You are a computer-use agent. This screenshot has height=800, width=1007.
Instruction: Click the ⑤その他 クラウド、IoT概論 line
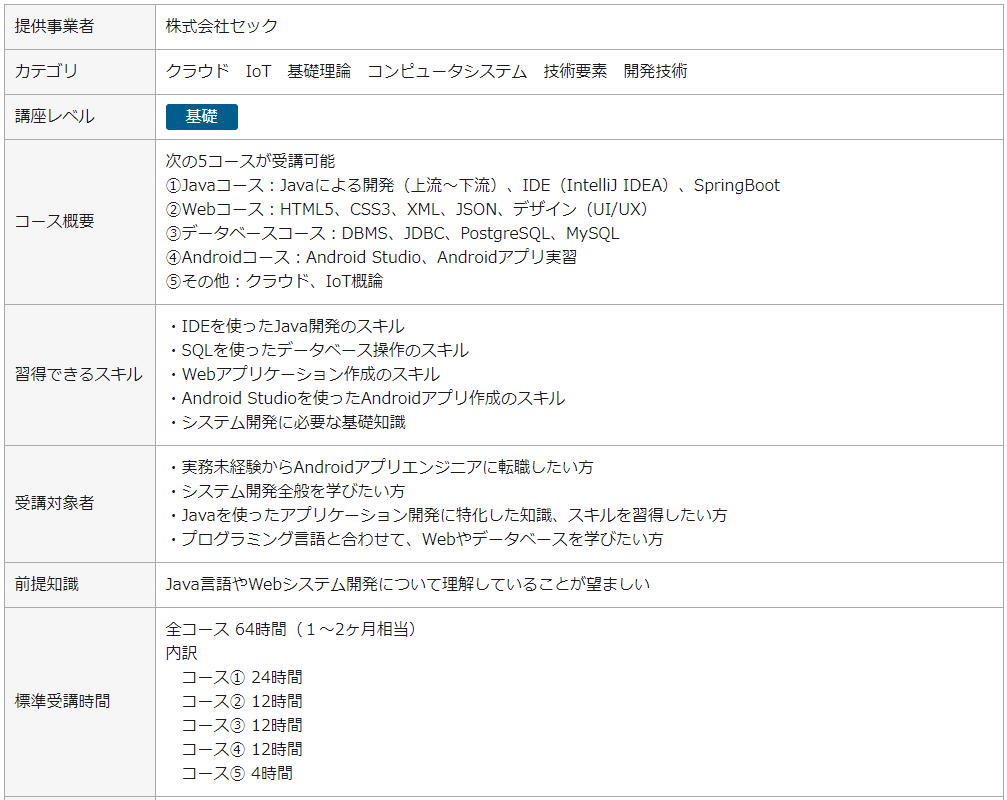274,281
